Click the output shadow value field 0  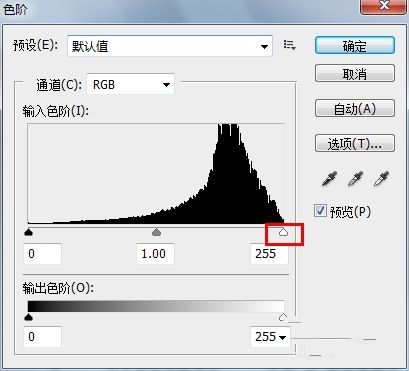[x=42, y=337]
